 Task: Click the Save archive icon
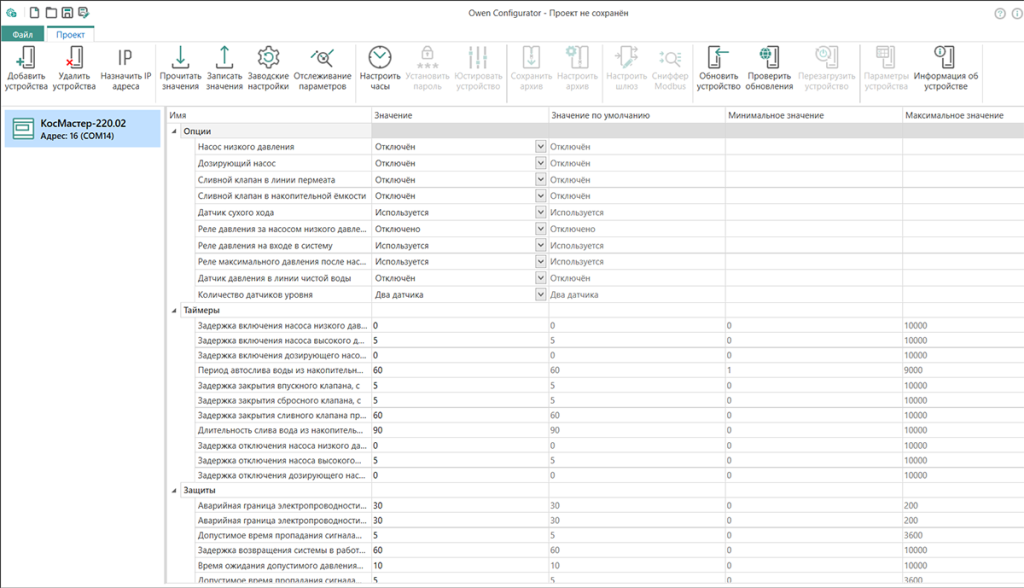531,57
